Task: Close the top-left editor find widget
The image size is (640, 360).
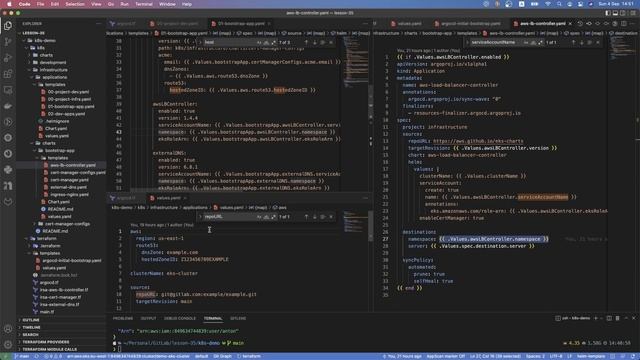Action: (x=331, y=42)
